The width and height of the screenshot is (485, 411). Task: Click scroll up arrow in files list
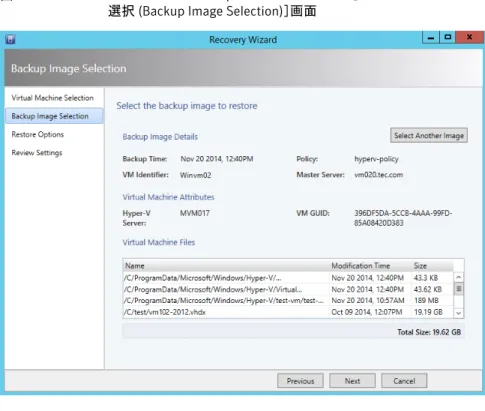[x=459, y=277]
